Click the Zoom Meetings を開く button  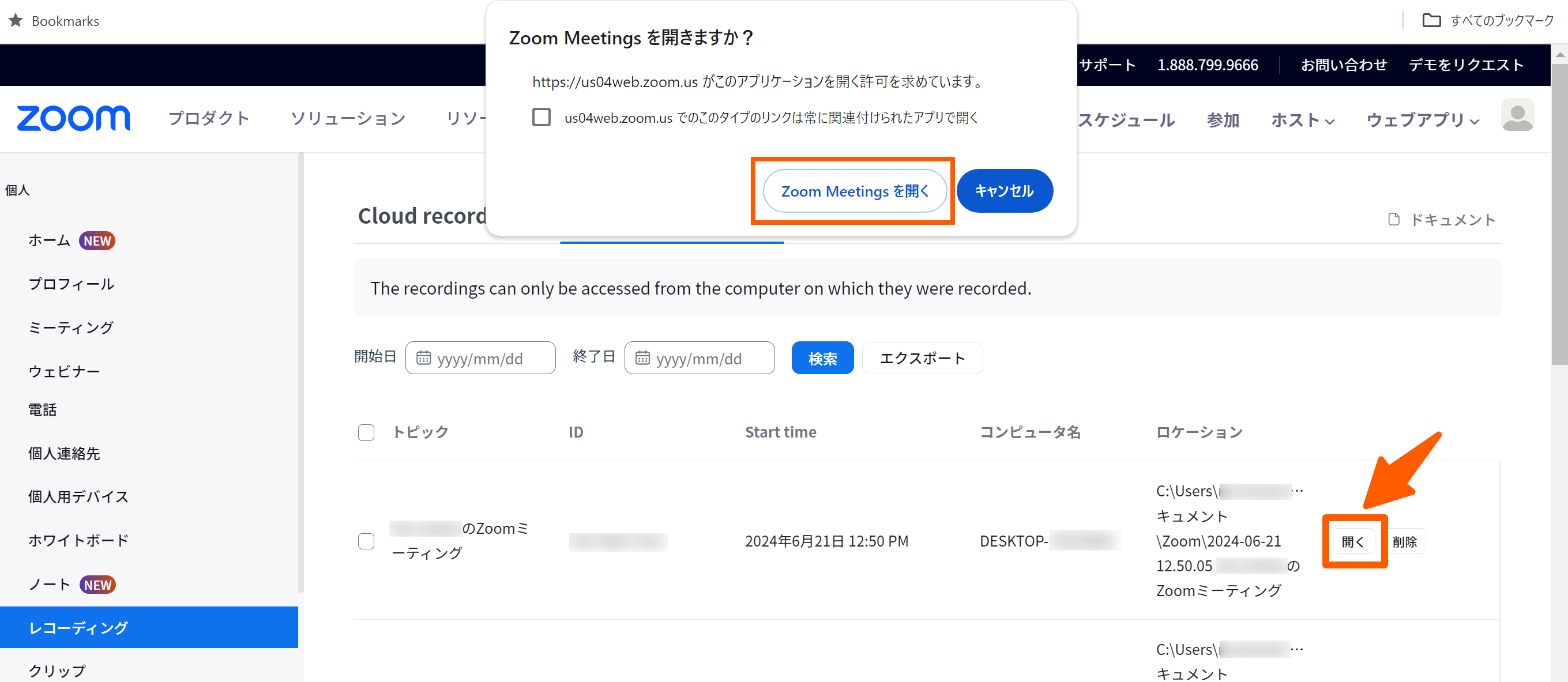(854, 191)
